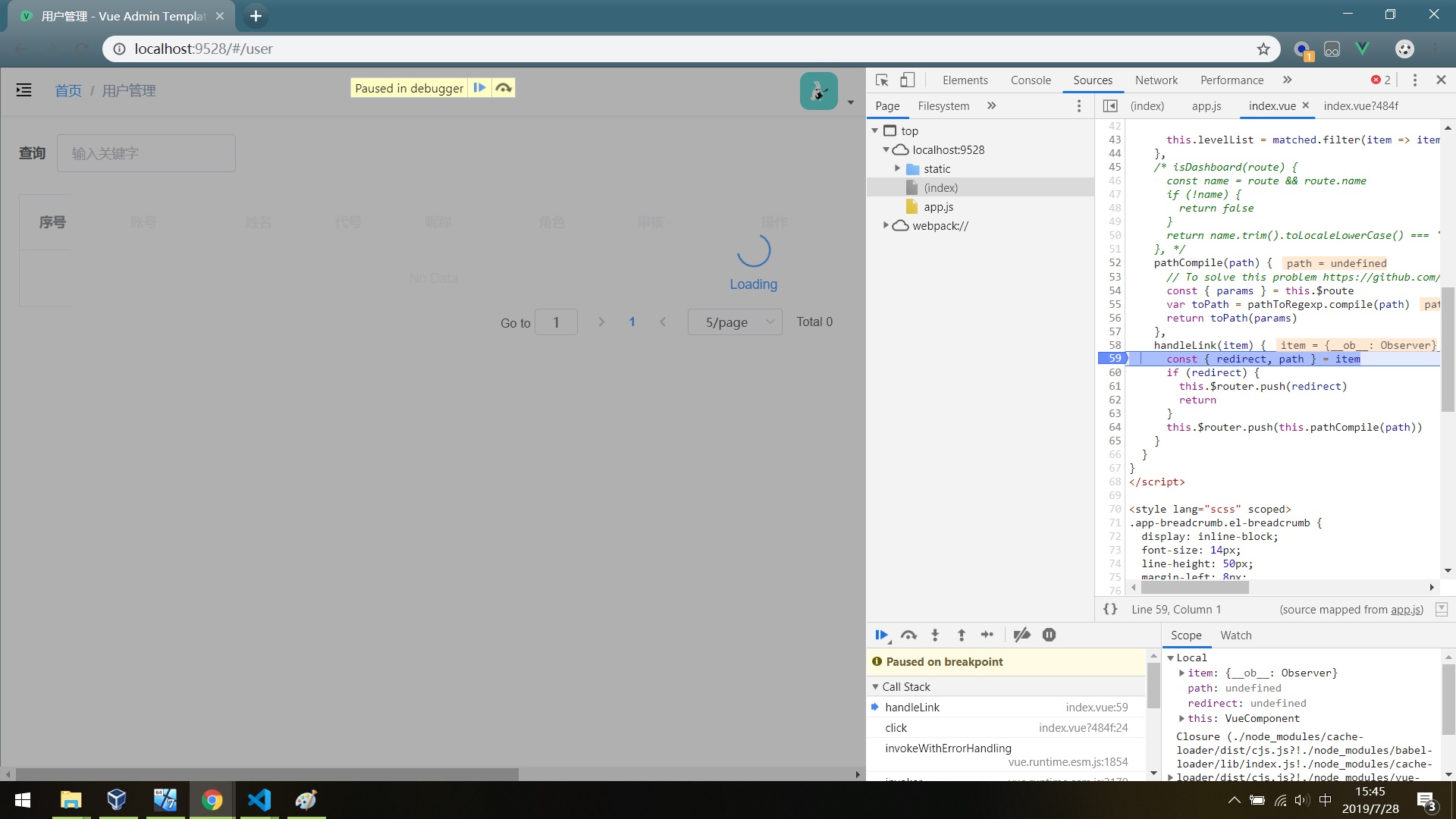
Task: Collapse the Local scope section
Action: click(1171, 658)
